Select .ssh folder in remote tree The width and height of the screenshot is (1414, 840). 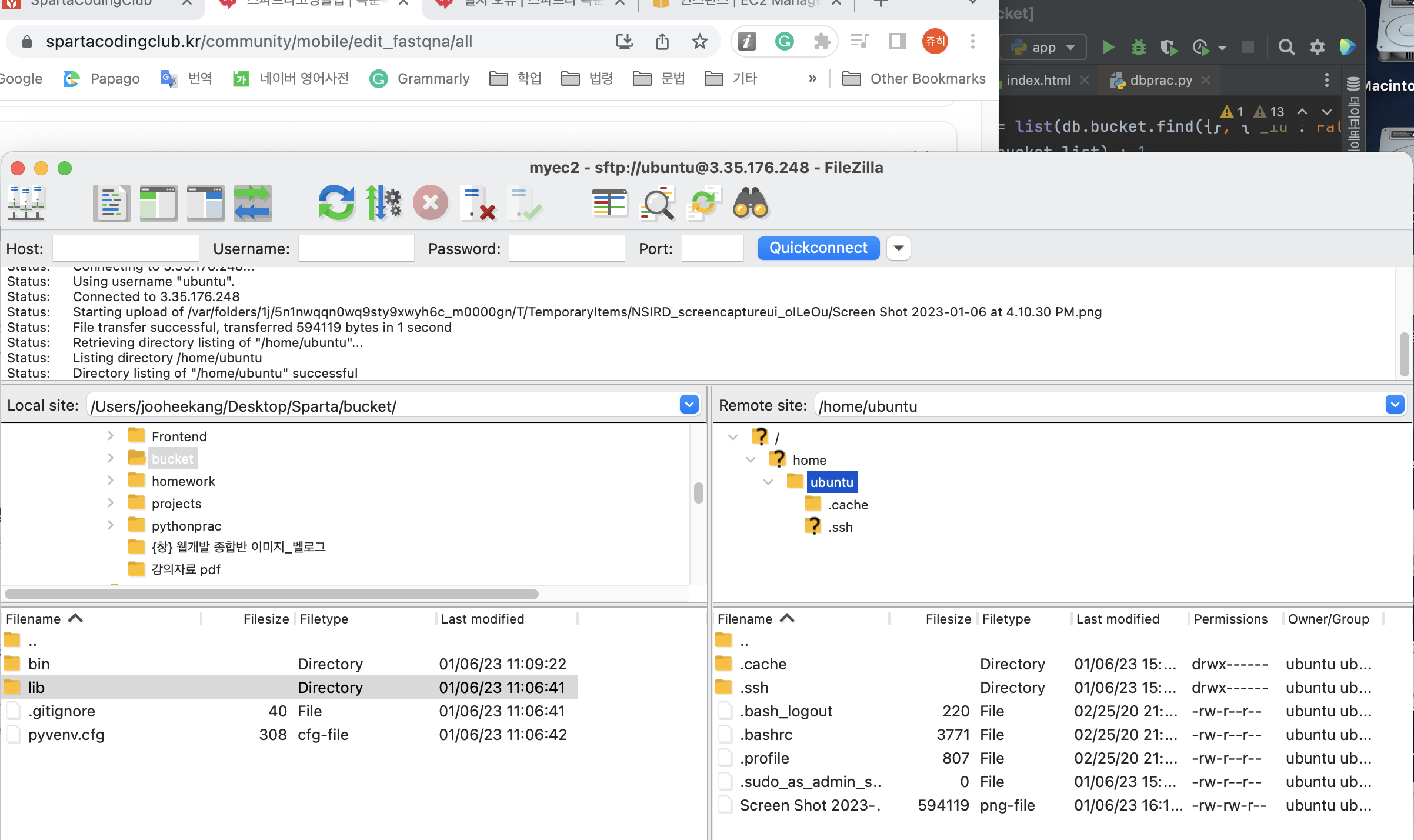[x=840, y=526]
